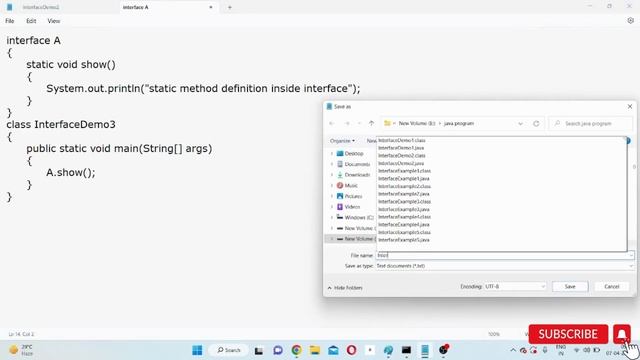Switch to Notepad taskbar icon
The height and width of the screenshot is (360, 640).
point(425,350)
